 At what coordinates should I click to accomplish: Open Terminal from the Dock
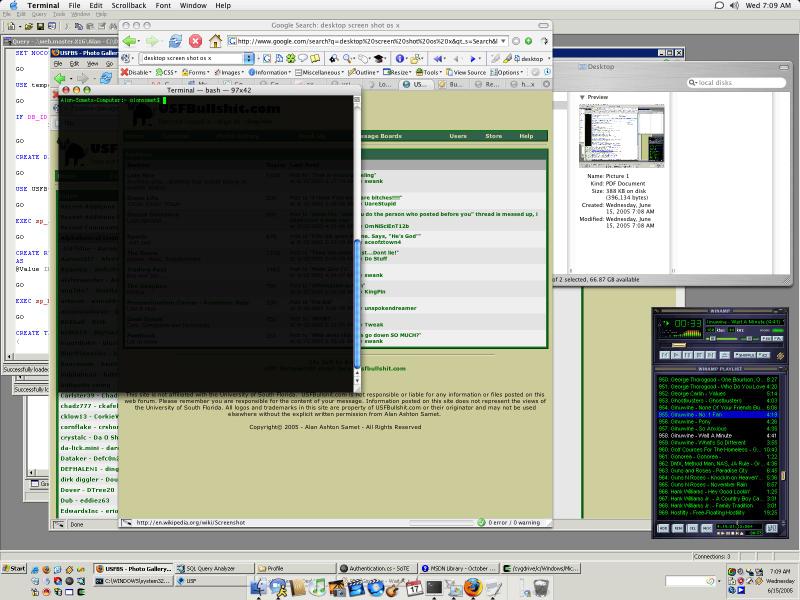(434, 588)
